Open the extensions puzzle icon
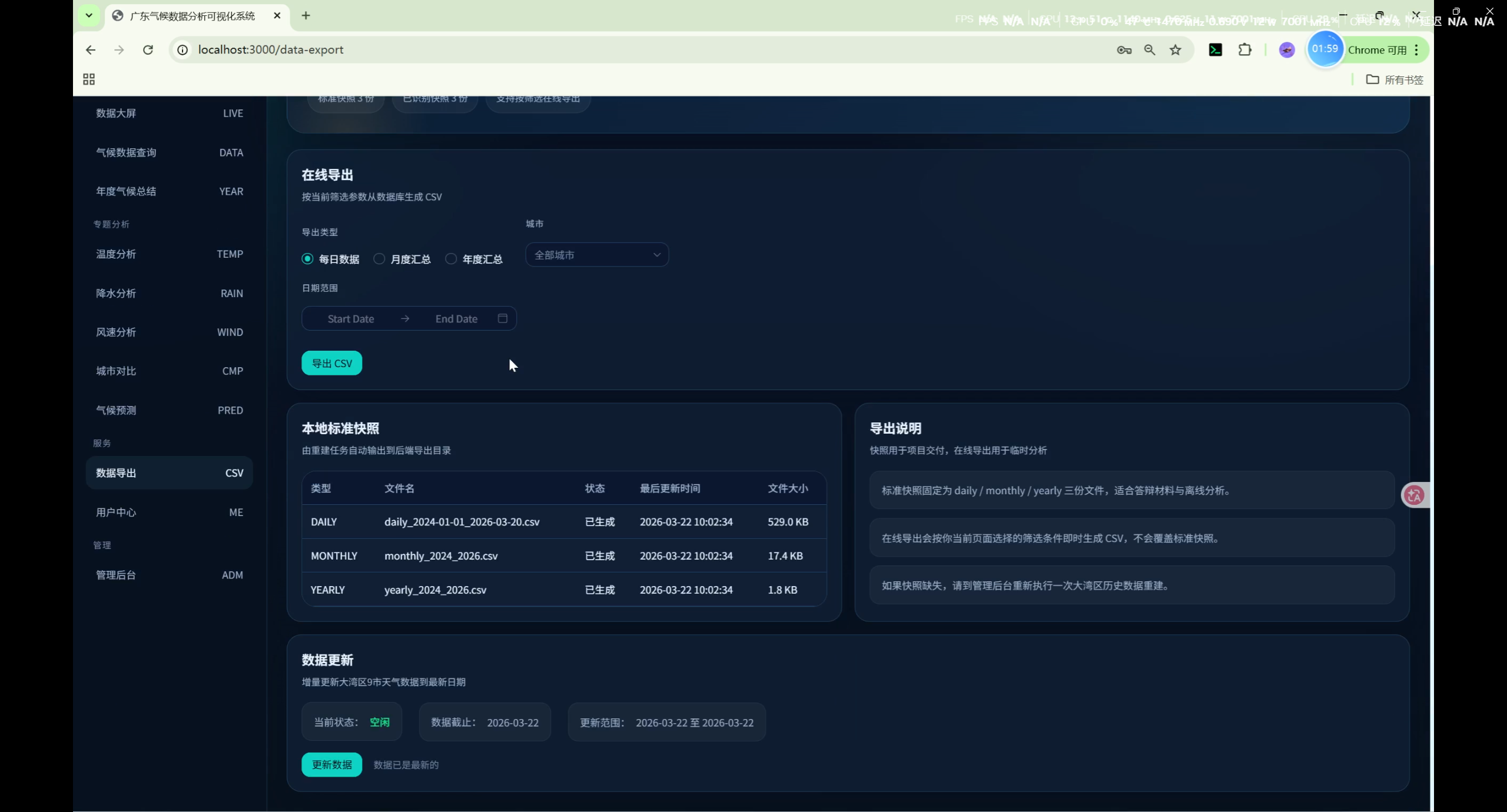The width and height of the screenshot is (1507, 812). click(x=1244, y=50)
